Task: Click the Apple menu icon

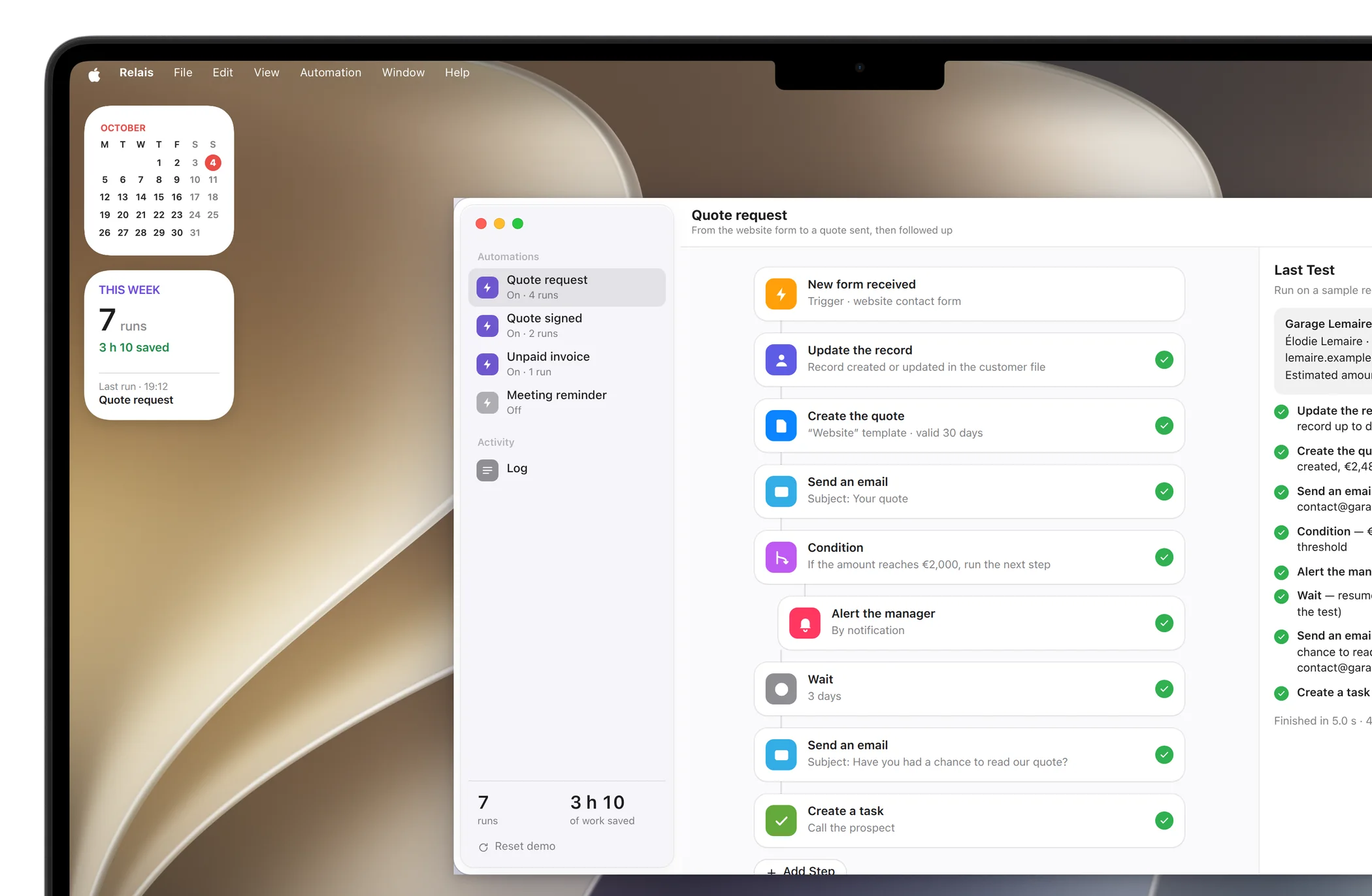Action: point(95,74)
